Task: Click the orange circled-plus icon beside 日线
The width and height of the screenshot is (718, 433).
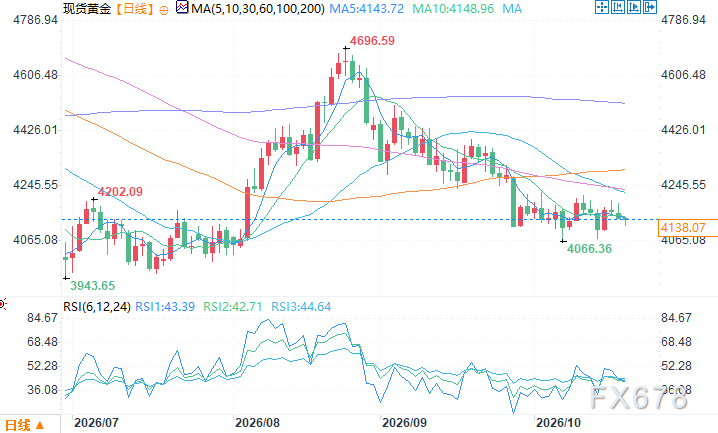Action: pyautogui.click(x=164, y=10)
